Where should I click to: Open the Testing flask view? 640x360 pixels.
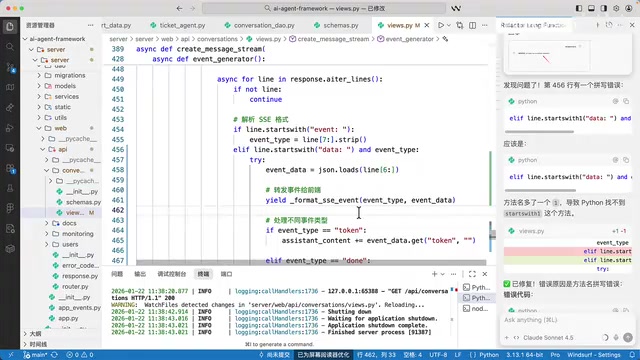click(x=10, y=189)
